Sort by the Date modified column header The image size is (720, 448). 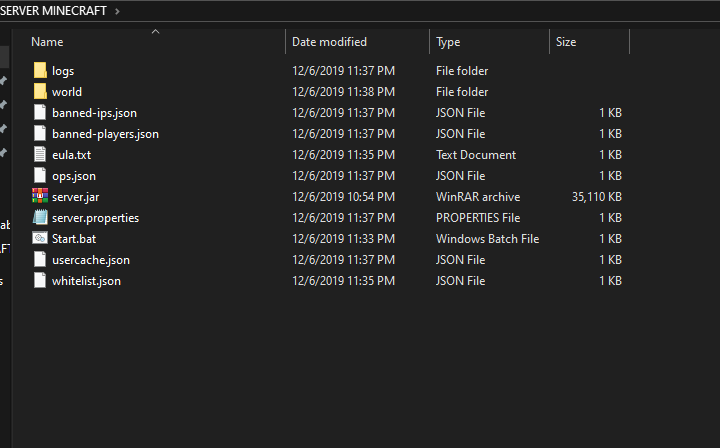click(329, 42)
